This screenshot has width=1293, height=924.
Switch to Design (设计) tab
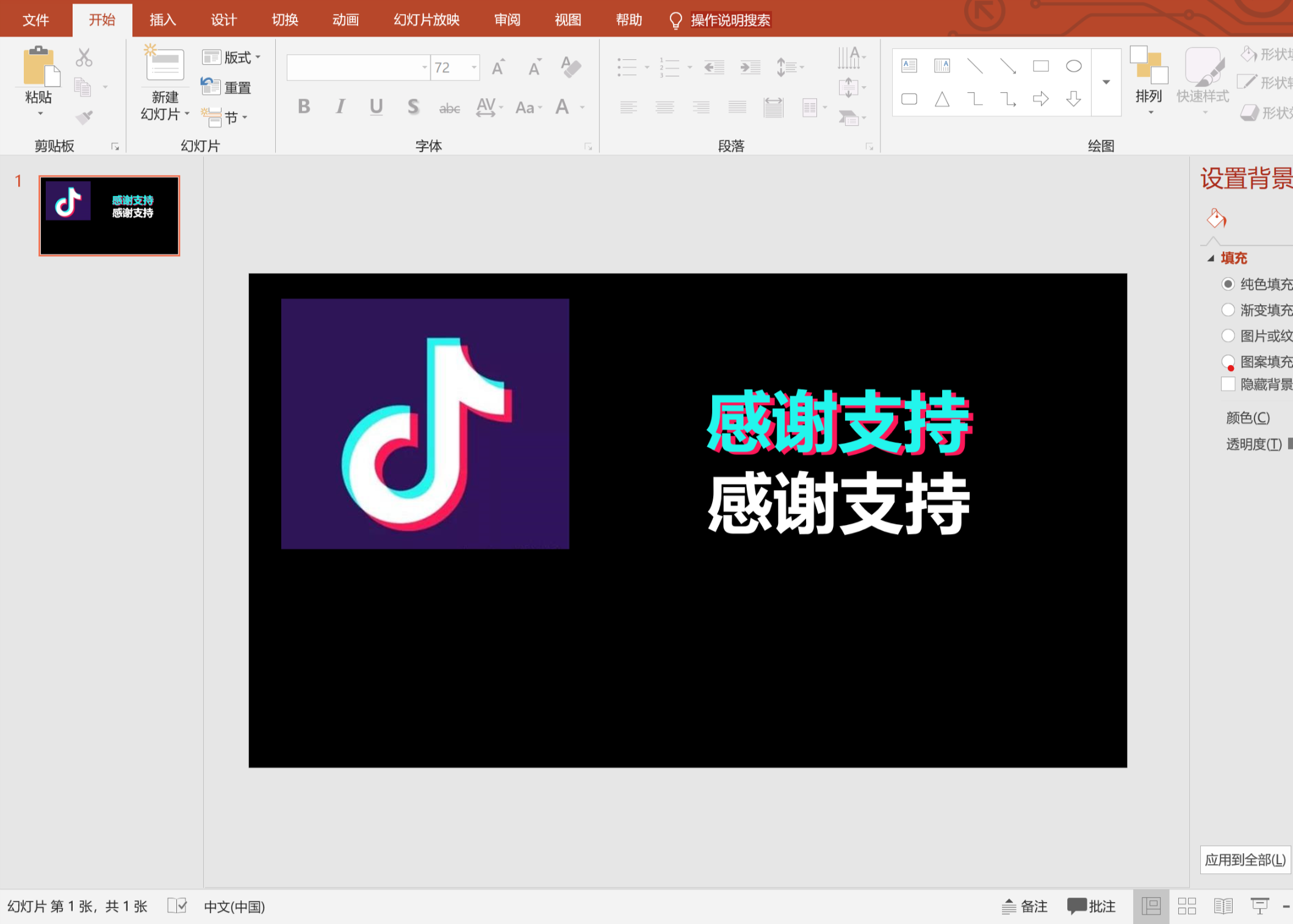tap(224, 20)
